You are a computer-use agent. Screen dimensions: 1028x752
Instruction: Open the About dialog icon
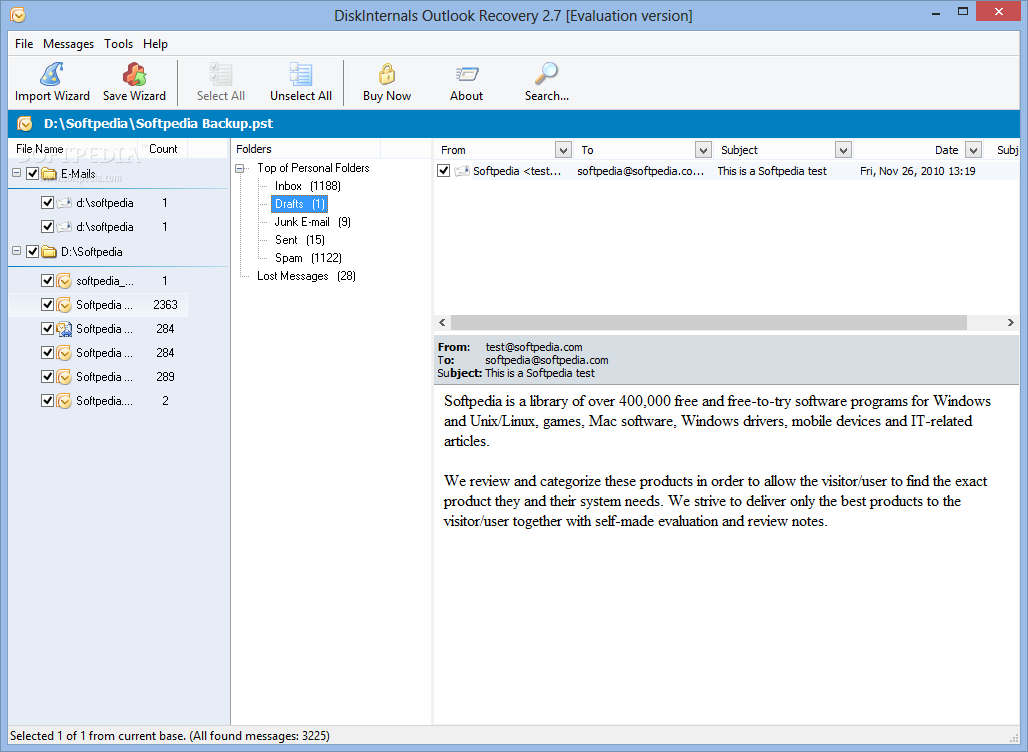(466, 73)
